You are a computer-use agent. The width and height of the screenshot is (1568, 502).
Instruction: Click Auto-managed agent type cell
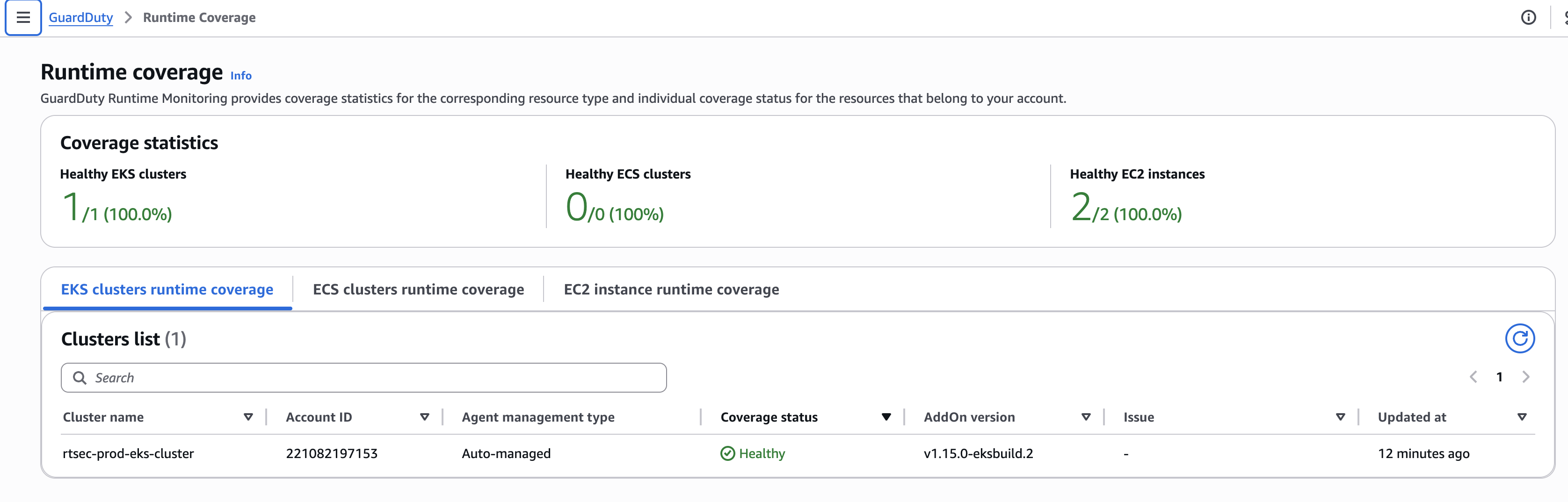pyautogui.click(x=507, y=454)
